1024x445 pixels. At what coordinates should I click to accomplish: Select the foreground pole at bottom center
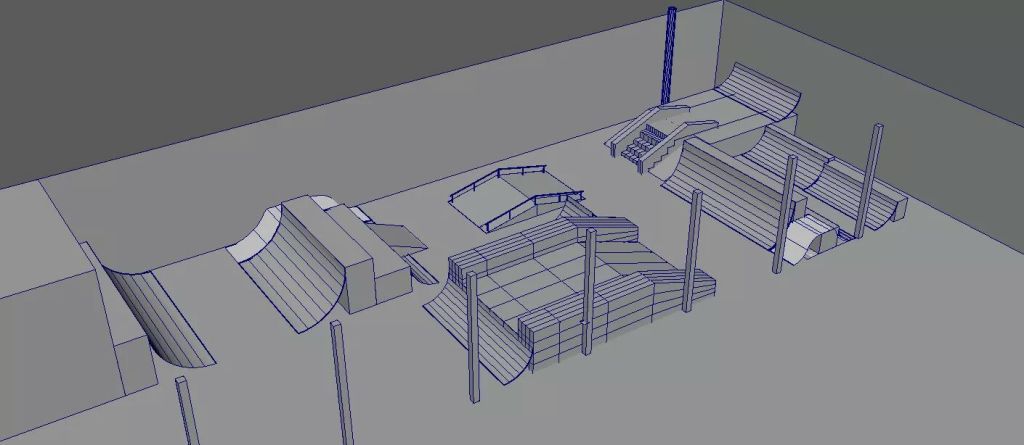[x=342, y=385]
